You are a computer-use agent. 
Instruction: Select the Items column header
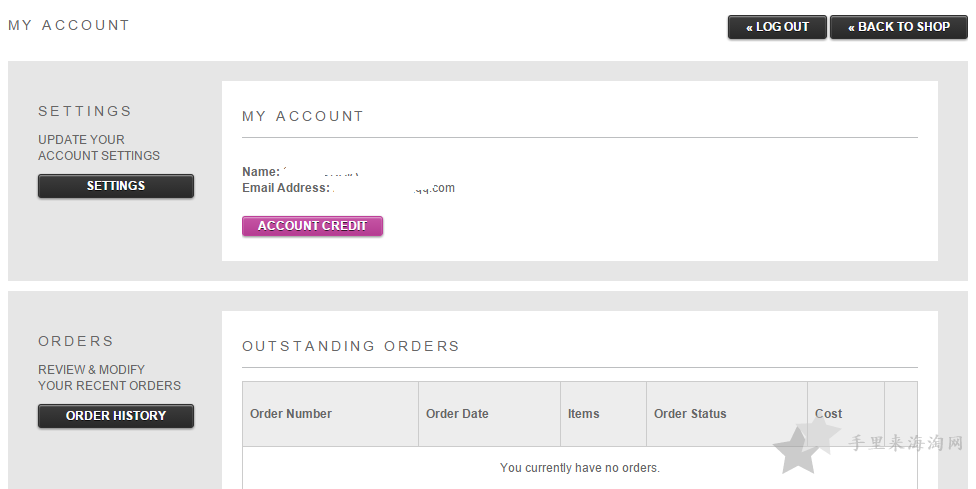point(583,414)
